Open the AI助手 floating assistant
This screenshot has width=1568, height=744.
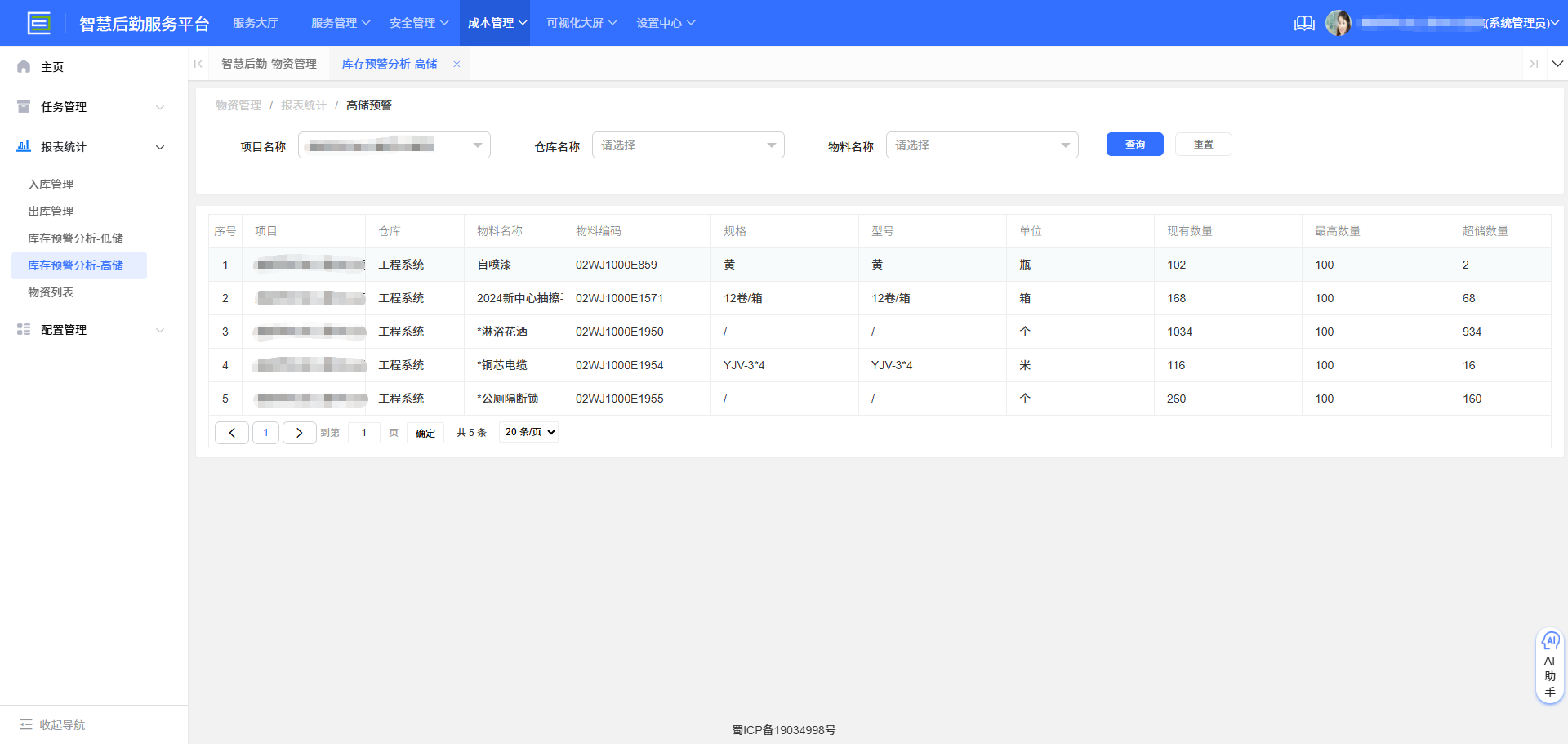tap(1549, 664)
